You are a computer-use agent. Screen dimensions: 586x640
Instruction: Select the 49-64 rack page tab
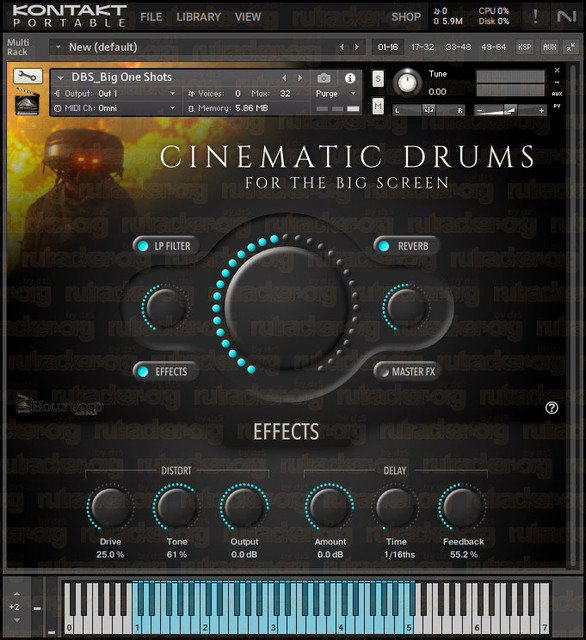coord(493,47)
